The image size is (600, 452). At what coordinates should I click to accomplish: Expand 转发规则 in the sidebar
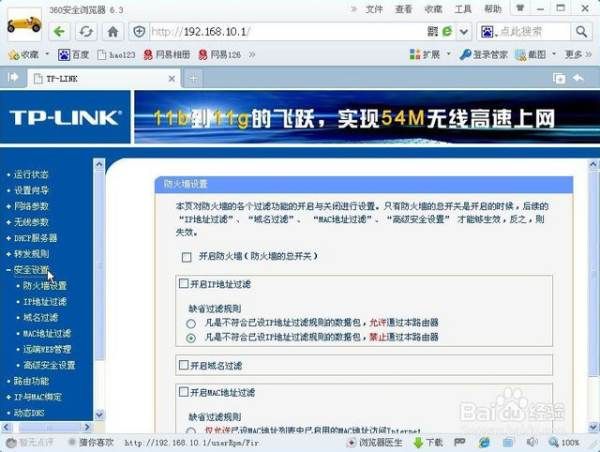click(x=31, y=254)
